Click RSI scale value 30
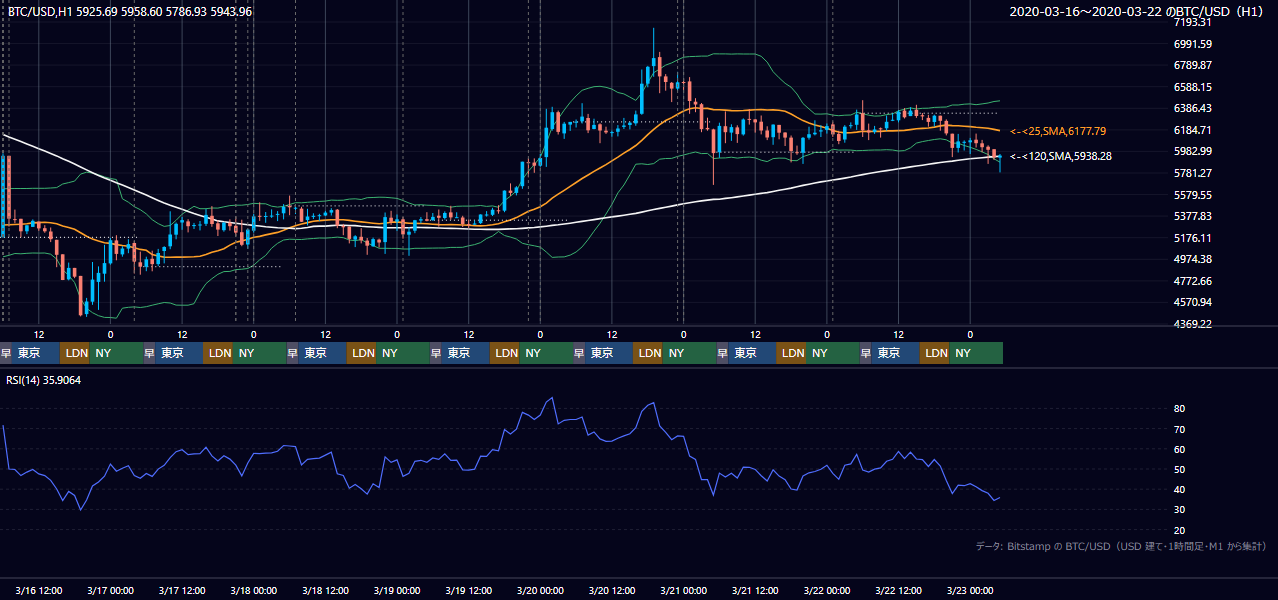 (x=1179, y=510)
